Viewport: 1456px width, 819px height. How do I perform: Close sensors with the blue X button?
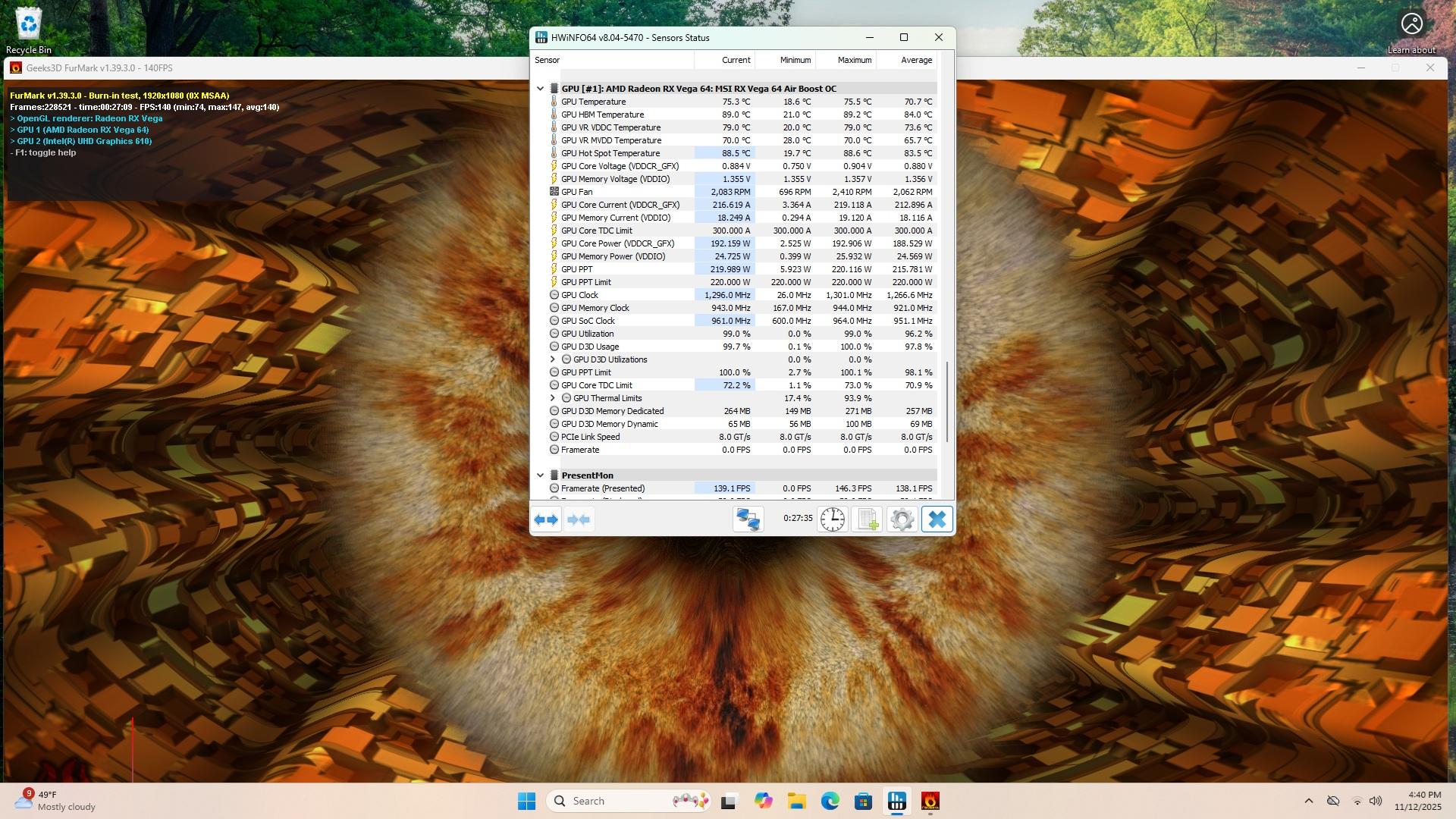click(937, 519)
